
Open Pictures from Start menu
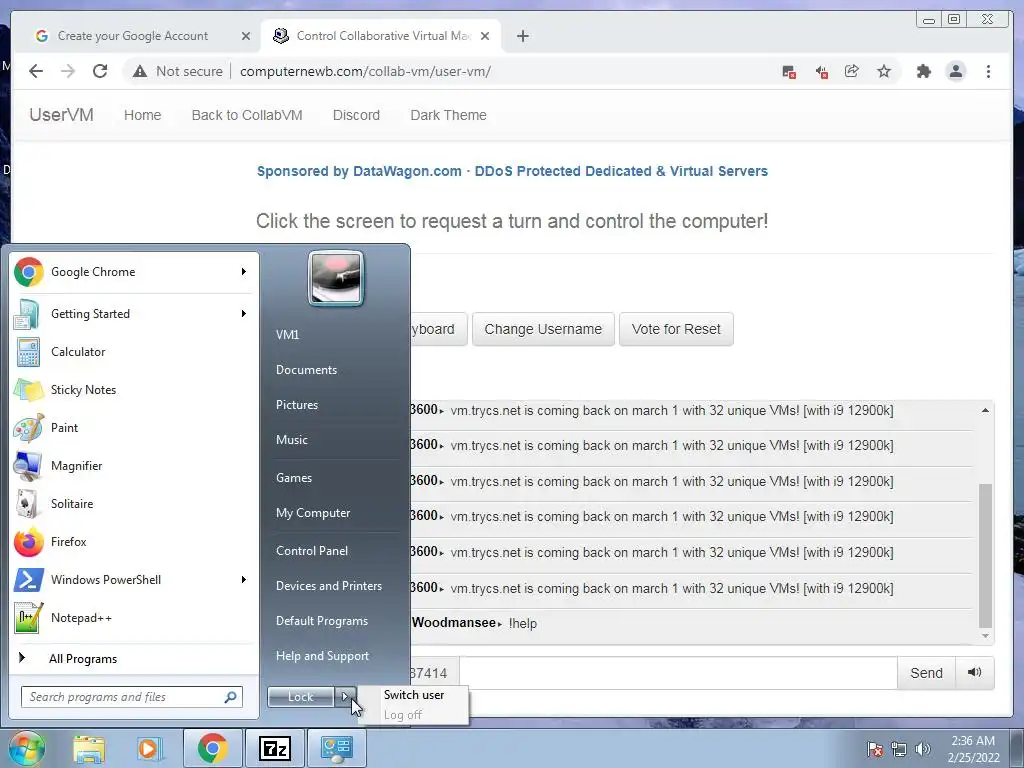(297, 405)
